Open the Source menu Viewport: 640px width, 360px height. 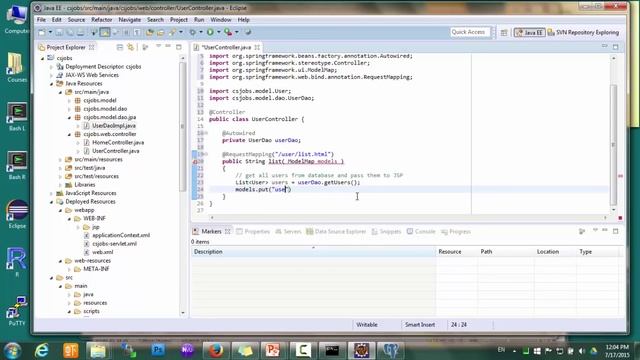pyautogui.click(x=76, y=20)
